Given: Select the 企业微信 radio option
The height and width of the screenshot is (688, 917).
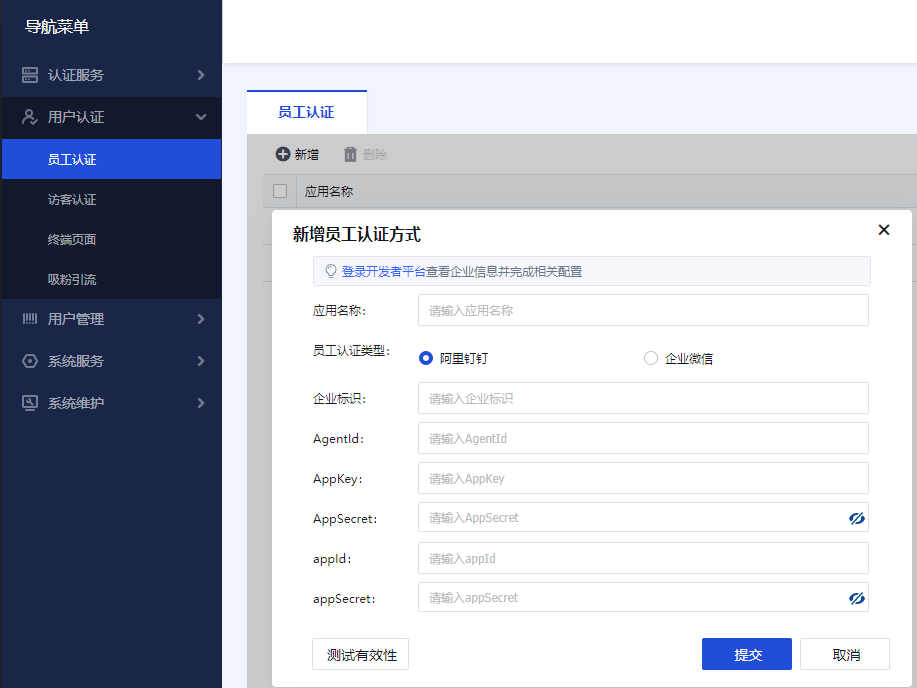Looking at the screenshot, I should pyautogui.click(x=651, y=358).
